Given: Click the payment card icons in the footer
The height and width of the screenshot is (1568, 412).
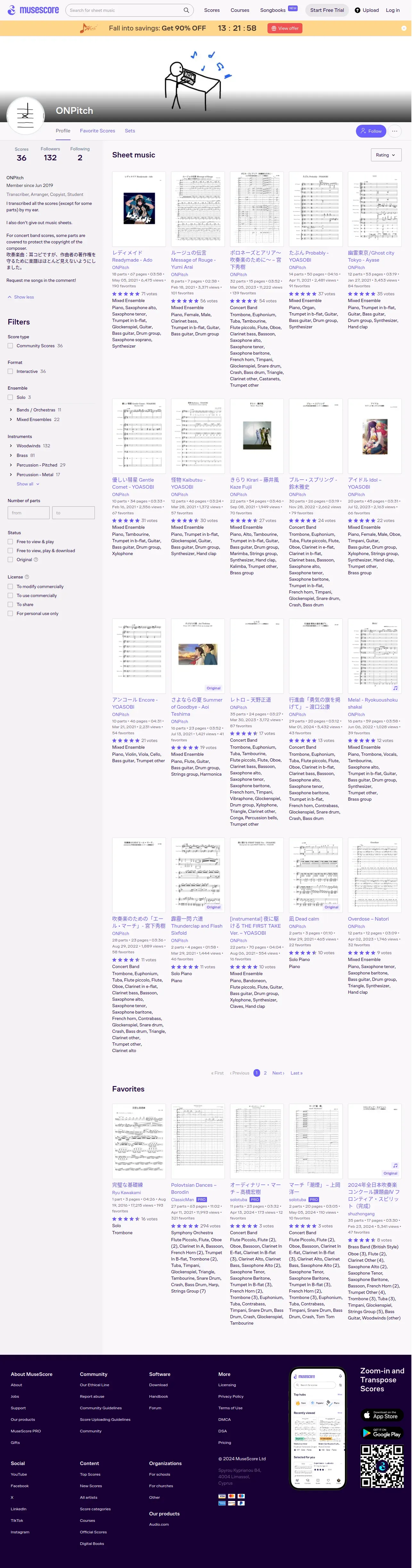Looking at the screenshot, I should click(232, 1499).
